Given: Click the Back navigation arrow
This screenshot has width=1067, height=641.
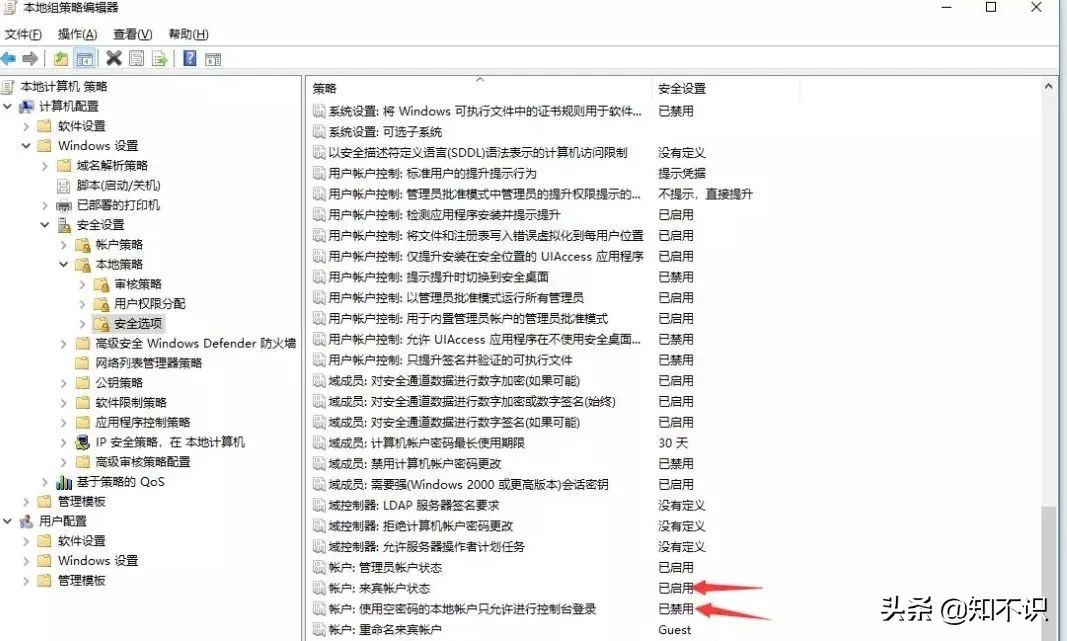Looking at the screenshot, I should [x=9, y=58].
